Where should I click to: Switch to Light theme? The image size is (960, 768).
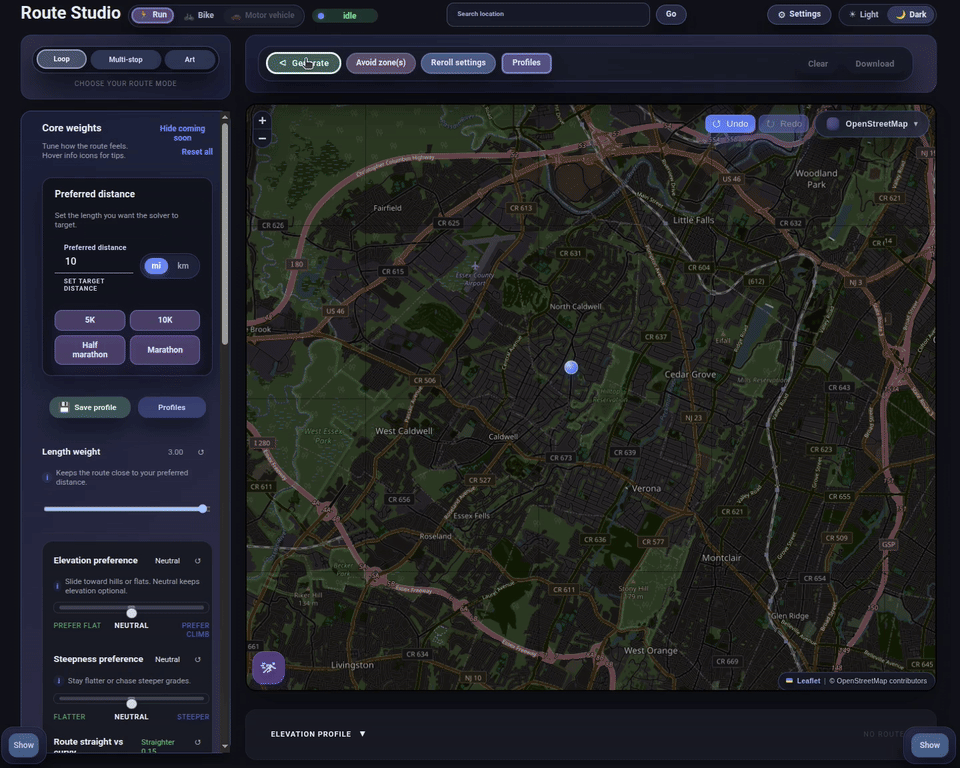pos(863,15)
